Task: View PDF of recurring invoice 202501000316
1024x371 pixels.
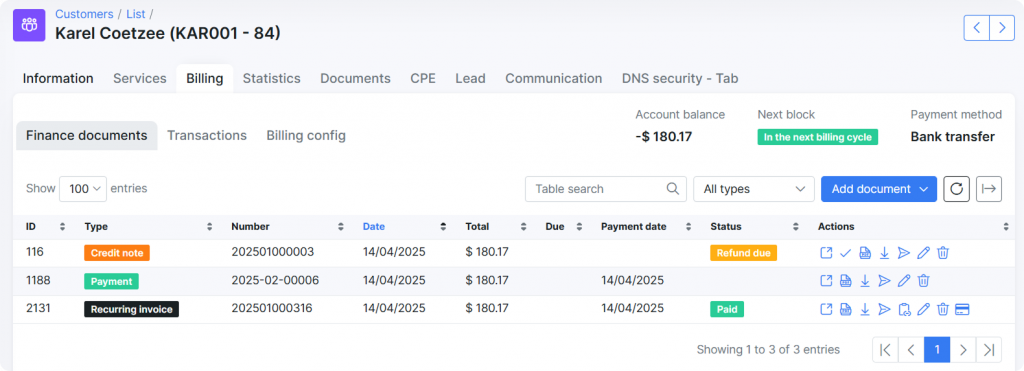Action: tap(846, 309)
